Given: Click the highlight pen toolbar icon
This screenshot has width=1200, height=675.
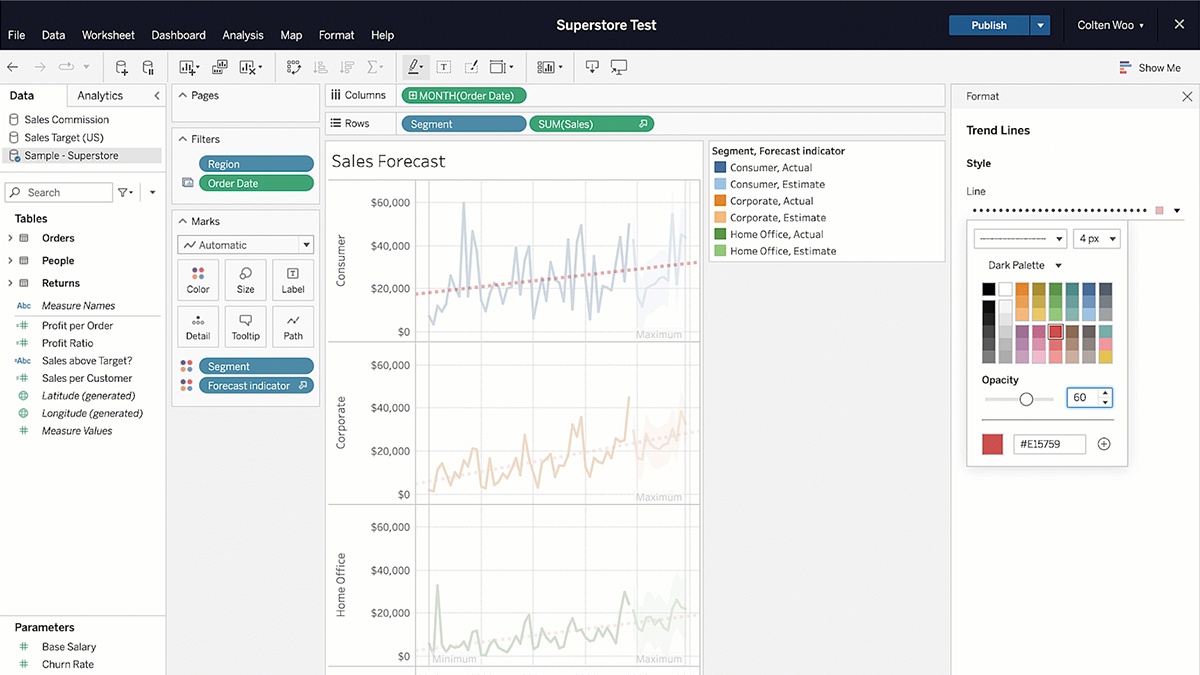Looking at the screenshot, I should 413,67.
